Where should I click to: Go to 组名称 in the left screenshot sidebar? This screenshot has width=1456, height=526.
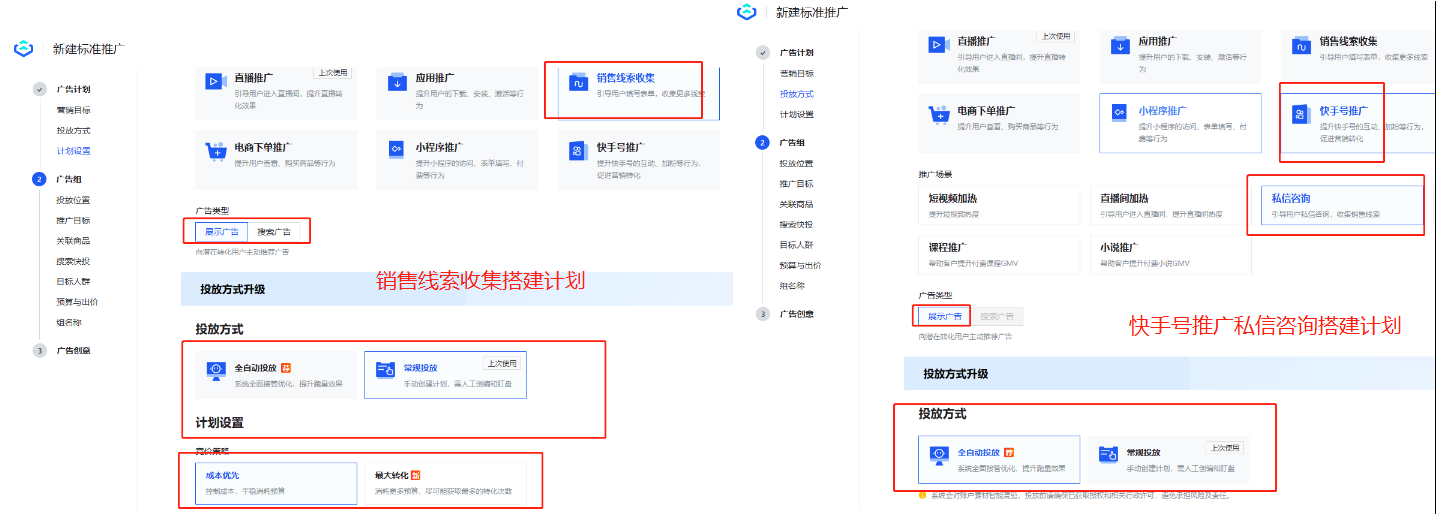pos(69,322)
